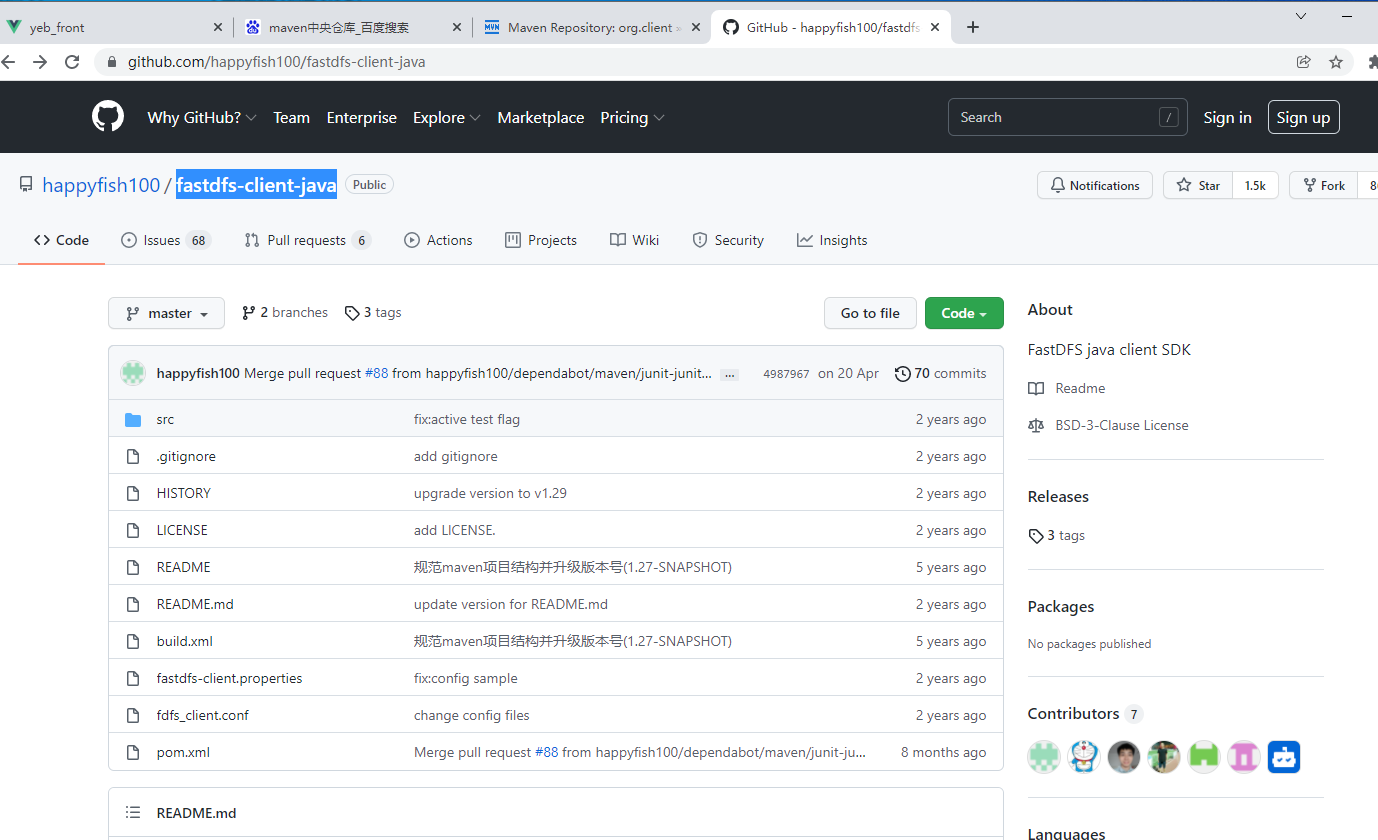Click the file icon next to pom.xml
Screen dimensions: 1378x840
[133, 753]
